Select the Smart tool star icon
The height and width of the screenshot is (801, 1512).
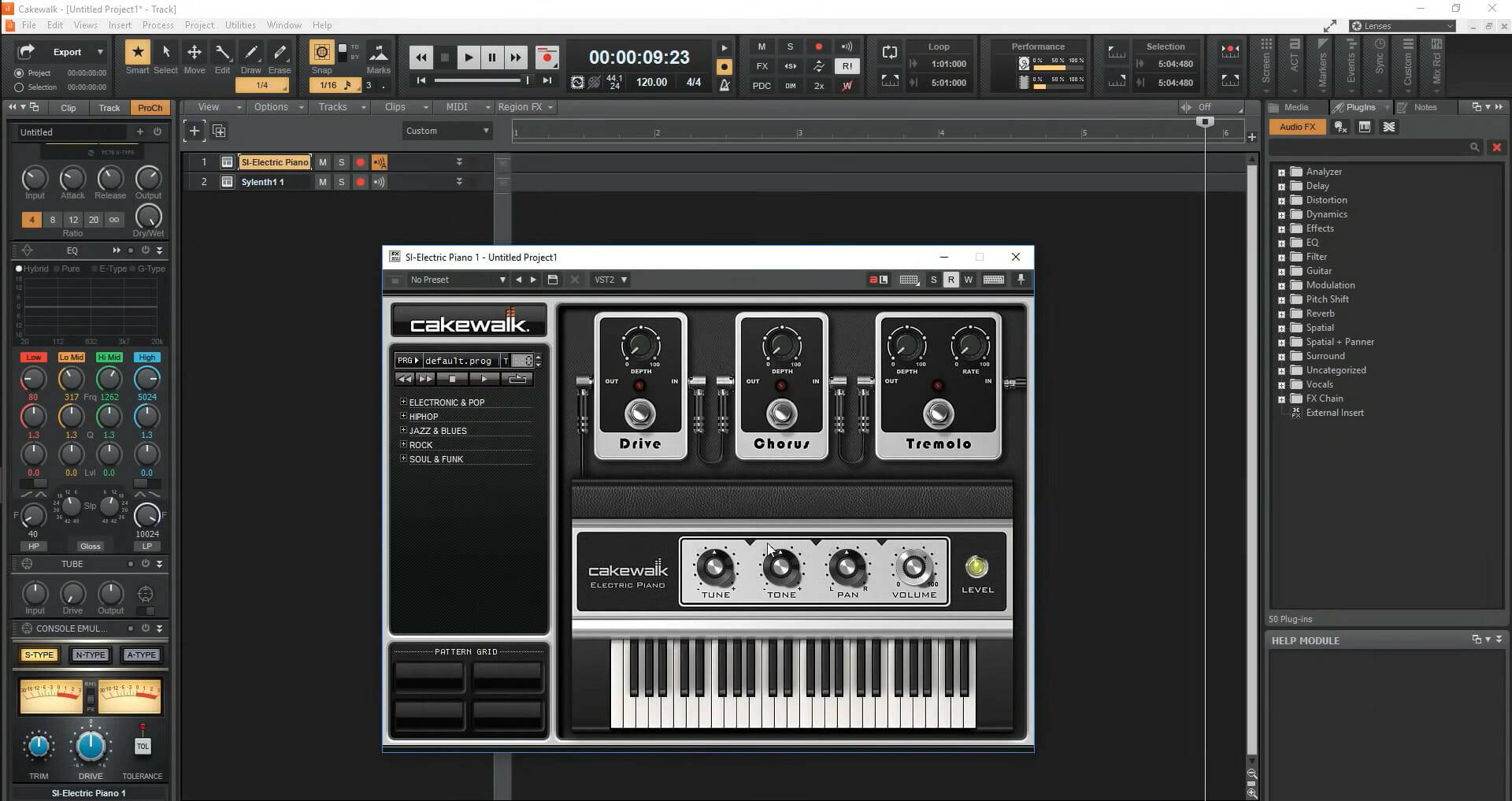pyautogui.click(x=138, y=53)
